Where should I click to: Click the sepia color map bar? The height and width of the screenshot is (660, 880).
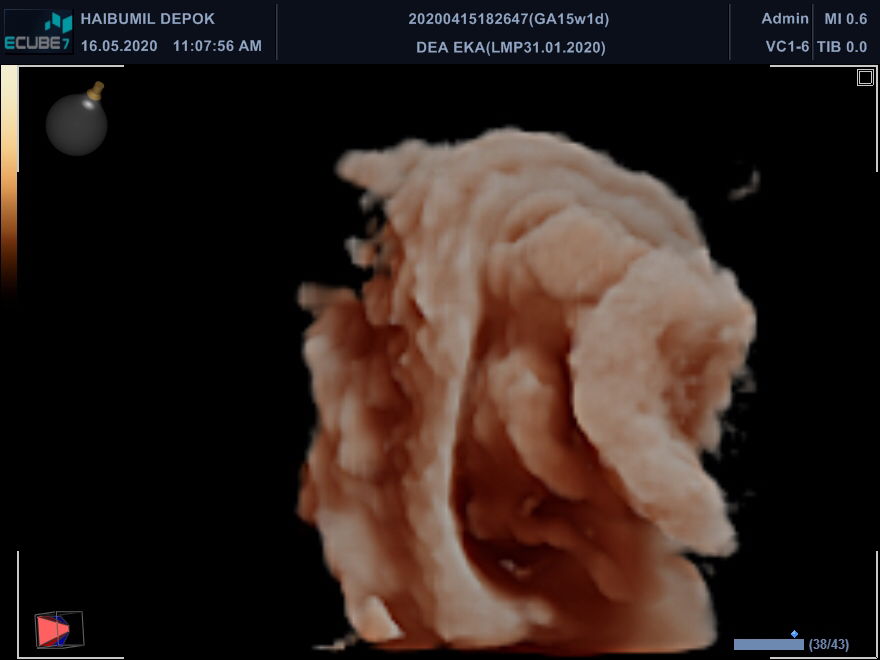tap(8, 180)
